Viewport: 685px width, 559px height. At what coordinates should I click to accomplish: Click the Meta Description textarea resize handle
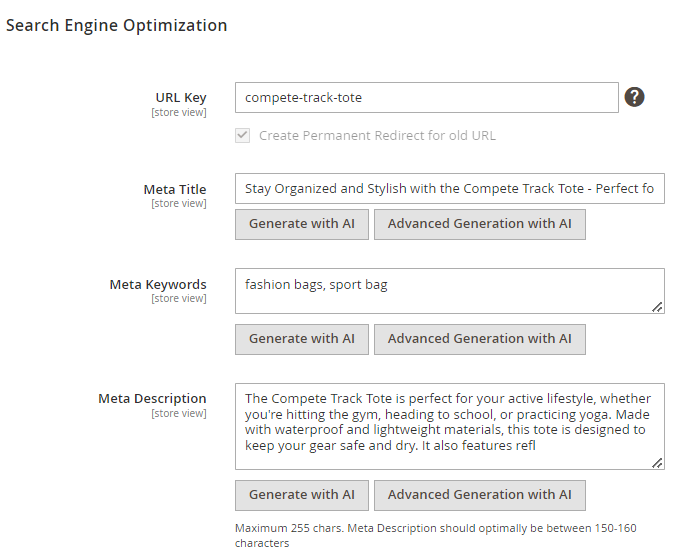[x=657, y=463]
